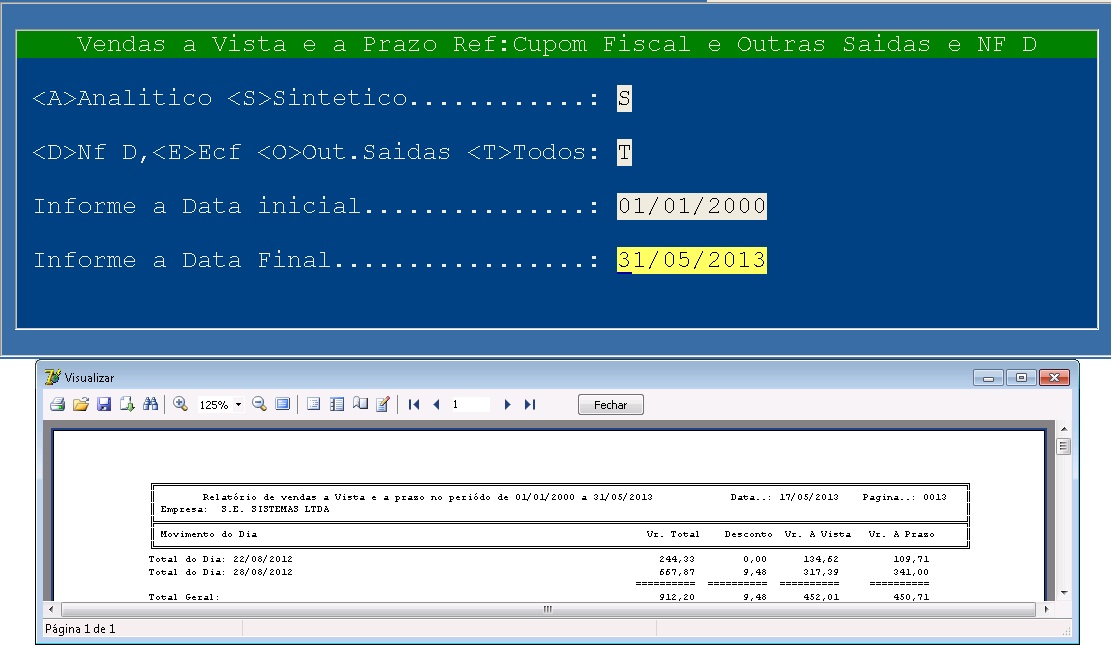Find text using binoculars icon
Viewport: 1112px width, 645px height.
click(151, 404)
